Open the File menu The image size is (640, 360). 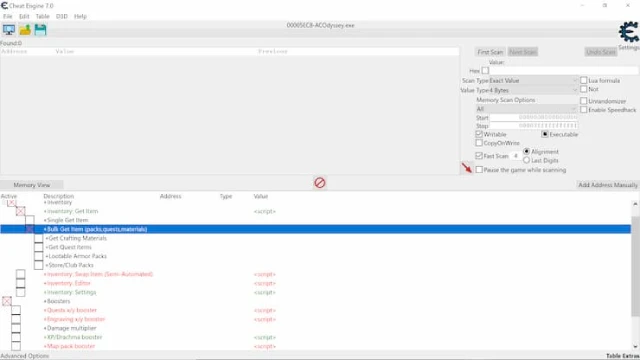(x=8, y=16)
